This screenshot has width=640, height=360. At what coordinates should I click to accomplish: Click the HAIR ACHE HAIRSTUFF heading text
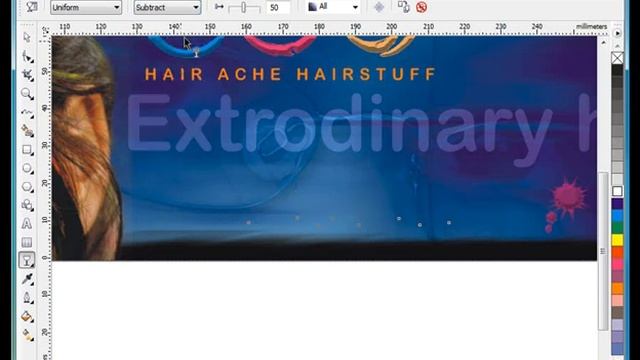tap(291, 75)
